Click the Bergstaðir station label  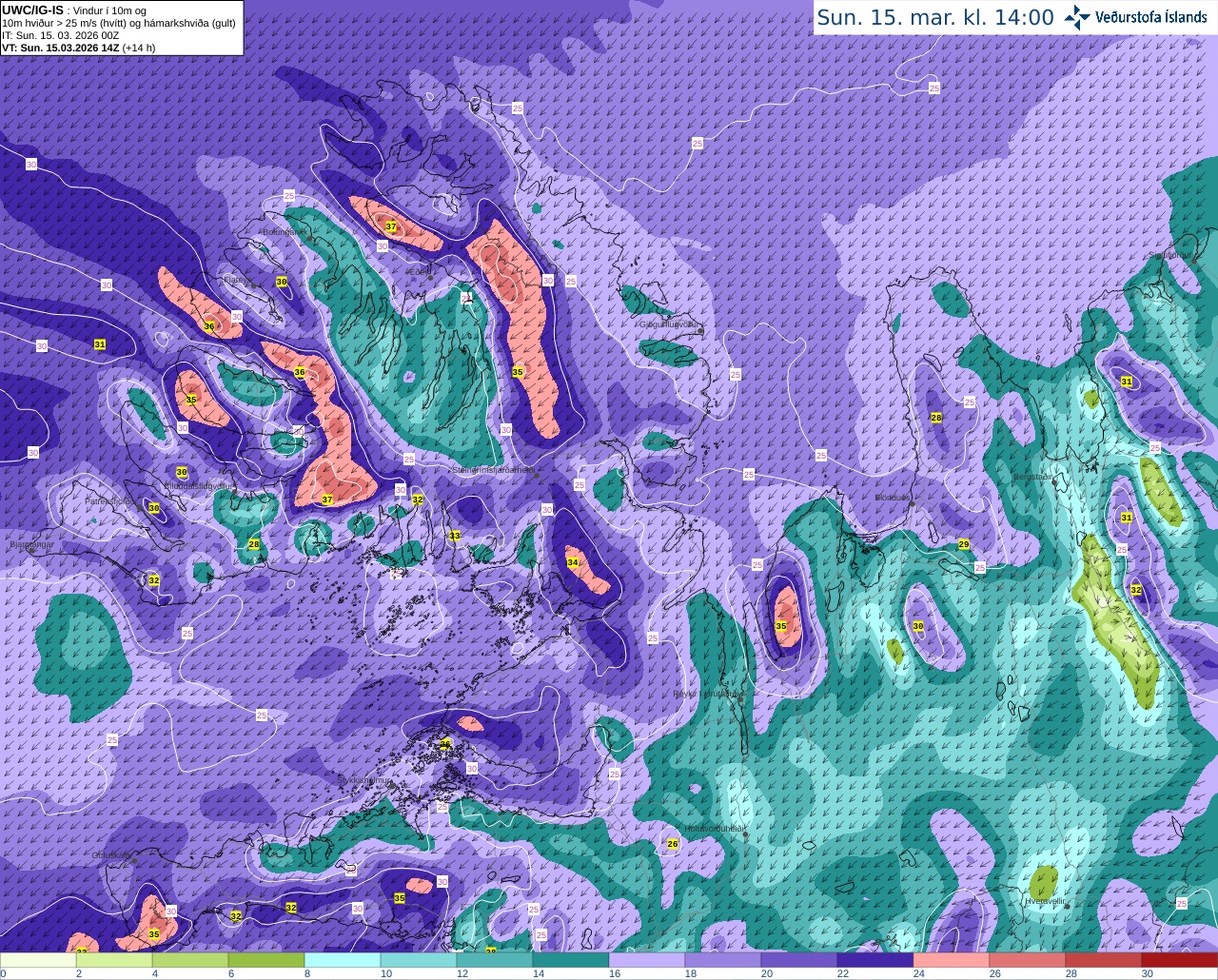[1032, 477]
